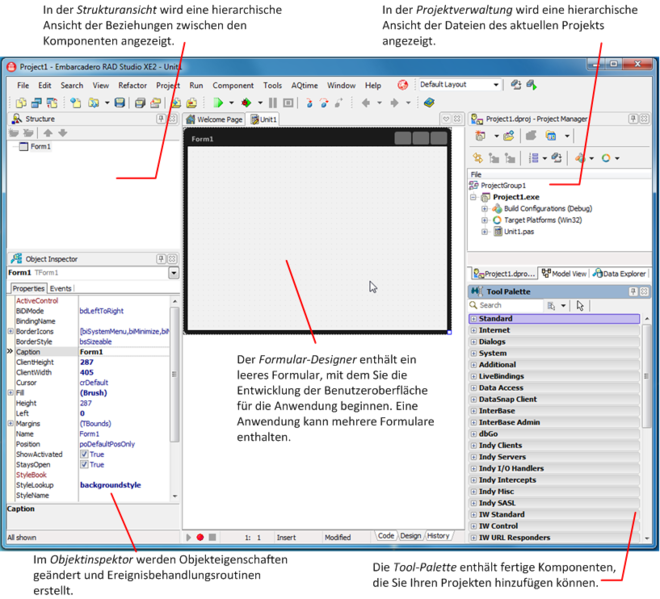Click the Save Desktop layout icon
This screenshot has width=660, height=599.
click(x=516, y=85)
